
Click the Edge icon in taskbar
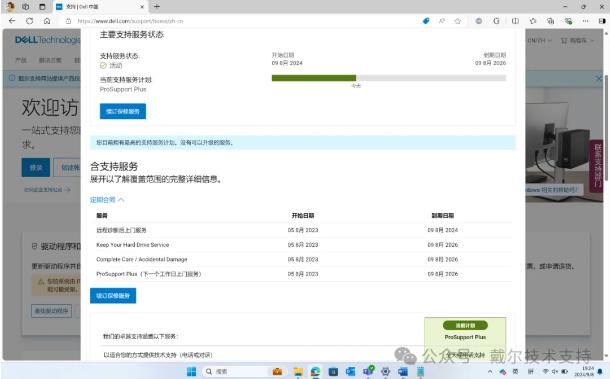(316, 371)
